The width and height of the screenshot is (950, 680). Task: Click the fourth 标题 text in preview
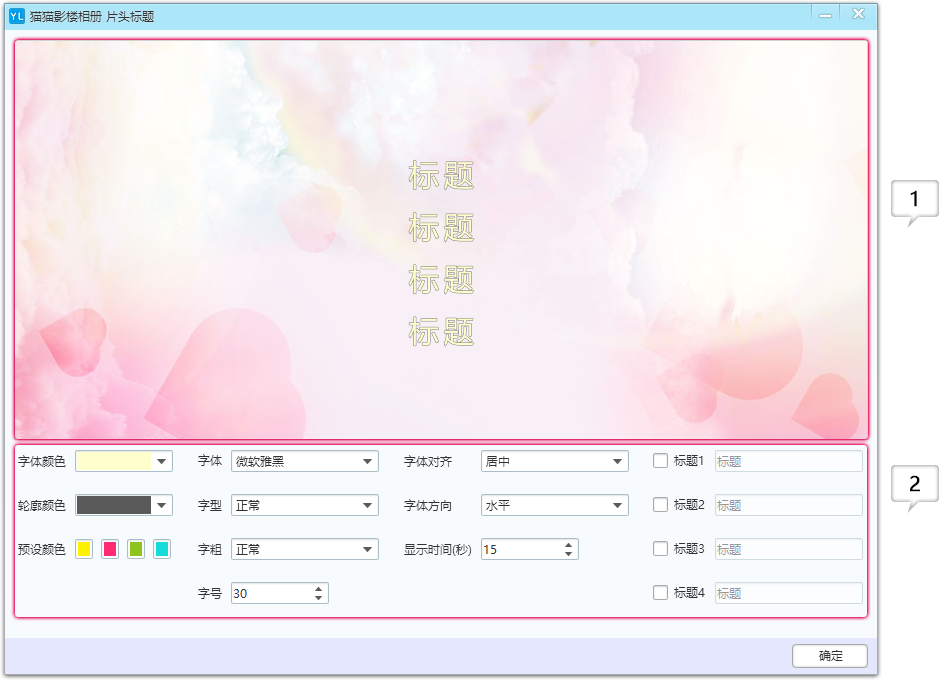pos(441,332)
